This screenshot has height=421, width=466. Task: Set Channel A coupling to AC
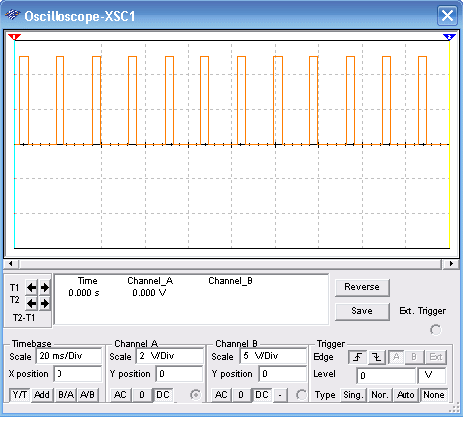coord(120,395)
